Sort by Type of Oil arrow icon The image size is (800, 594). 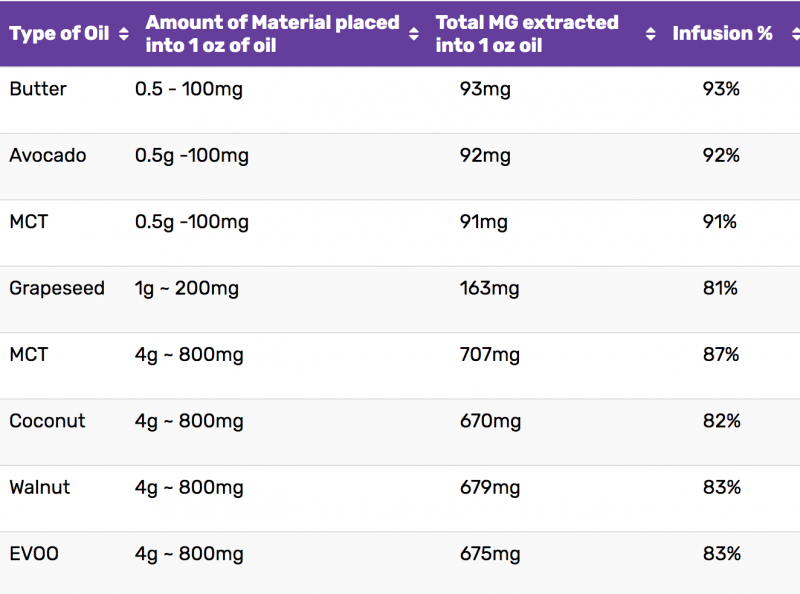pyautogui.click(x=123, y=34)
